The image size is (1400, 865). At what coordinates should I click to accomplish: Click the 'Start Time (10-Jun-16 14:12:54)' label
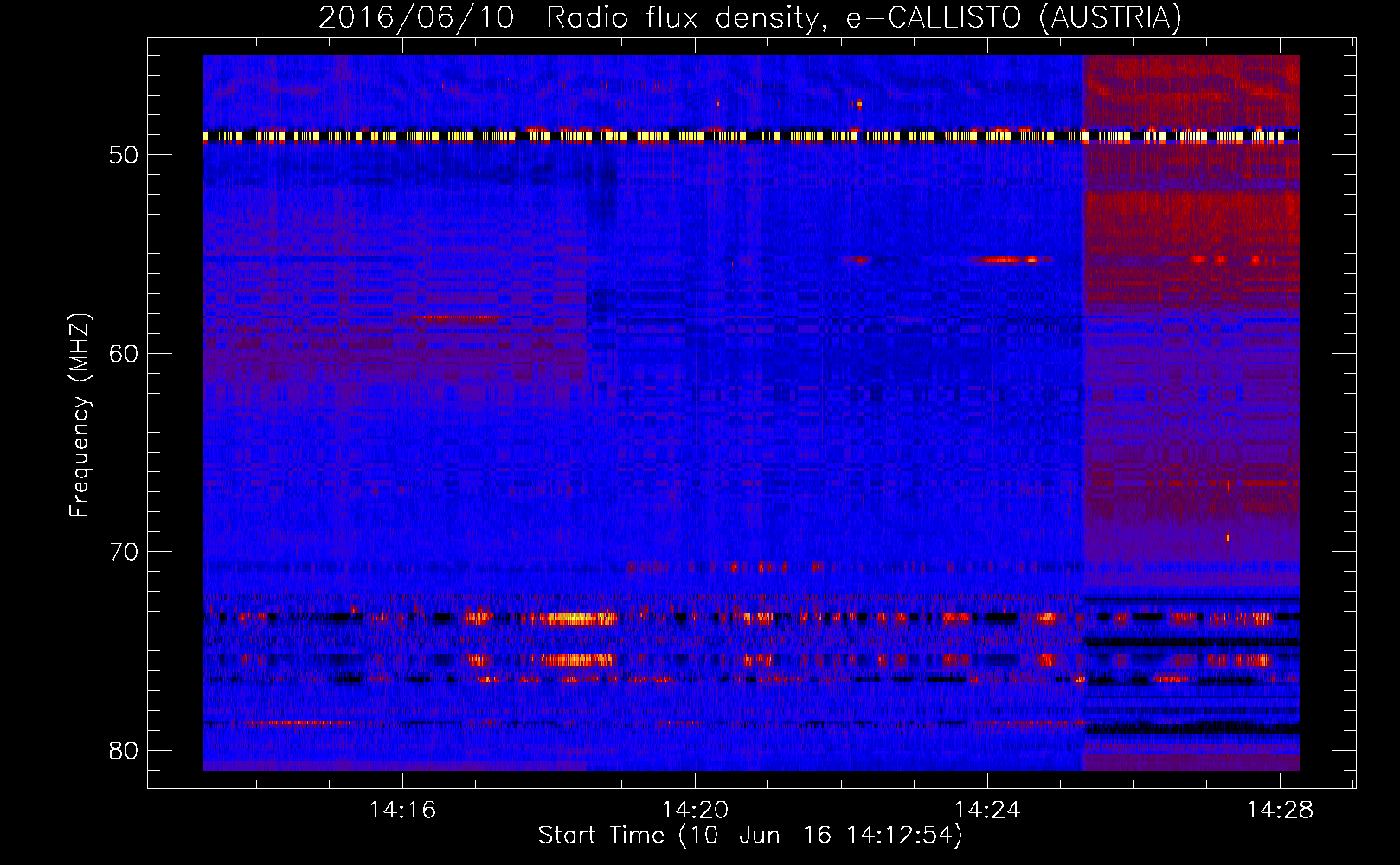750,836
